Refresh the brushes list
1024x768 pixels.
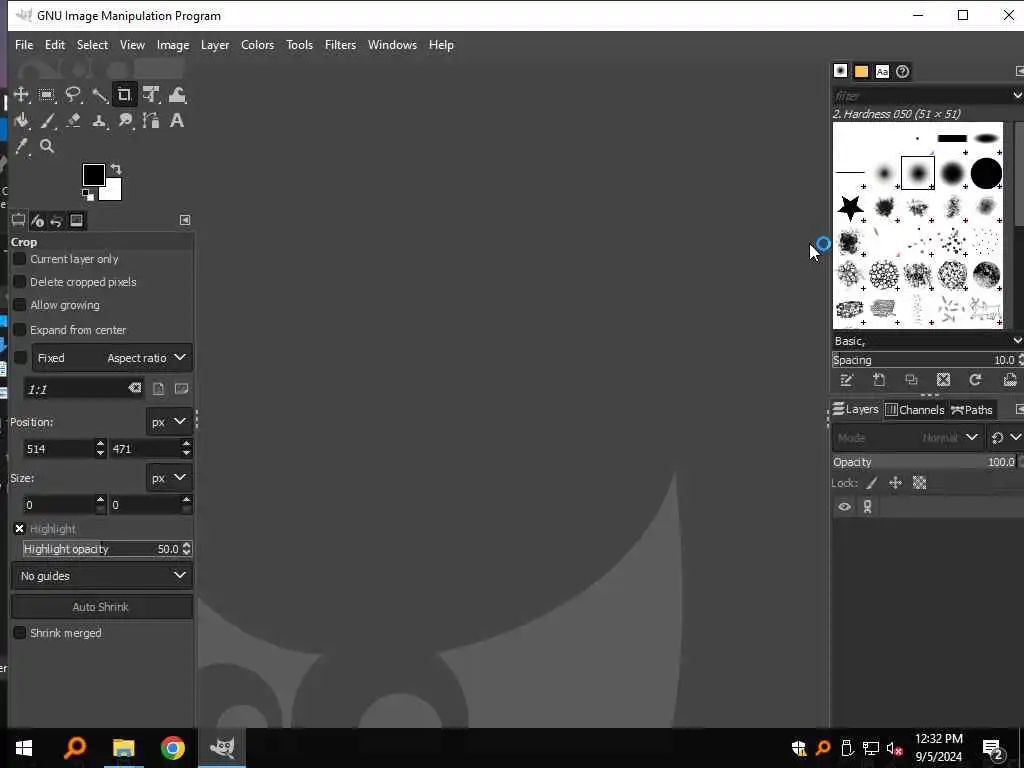tap(975, 380)
